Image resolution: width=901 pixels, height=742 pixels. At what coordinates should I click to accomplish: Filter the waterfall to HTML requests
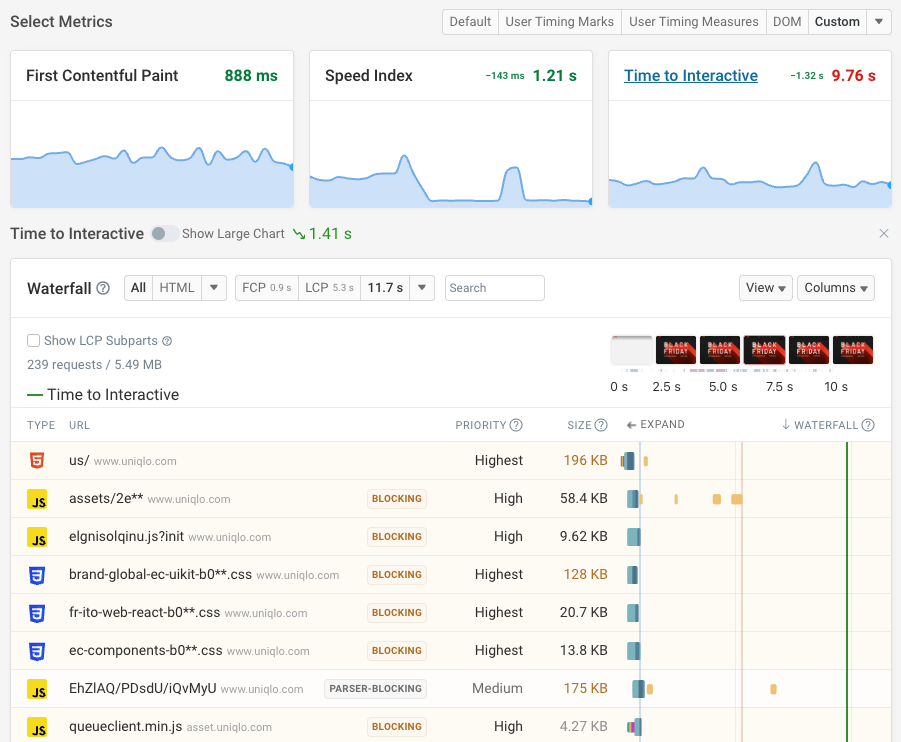[177, 288]
